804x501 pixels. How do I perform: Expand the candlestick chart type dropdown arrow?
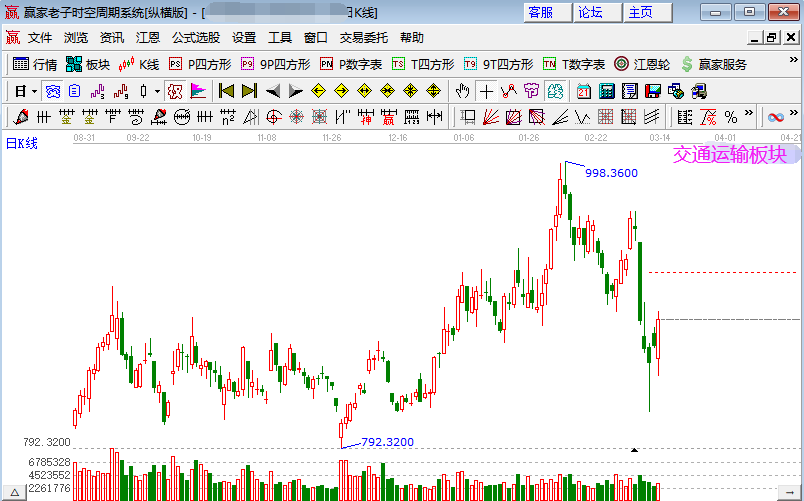157,91
